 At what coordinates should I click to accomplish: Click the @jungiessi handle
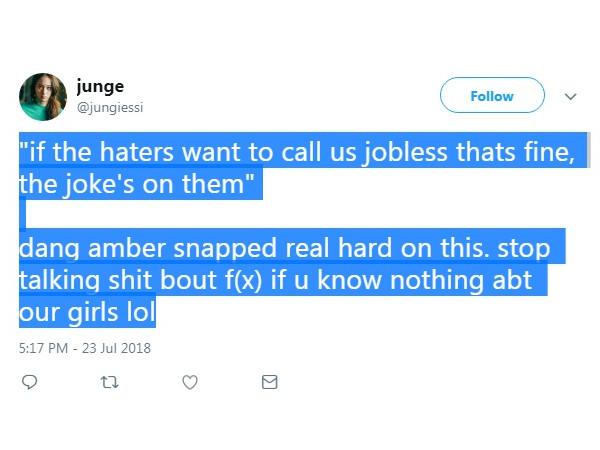[x=116, y=105]
